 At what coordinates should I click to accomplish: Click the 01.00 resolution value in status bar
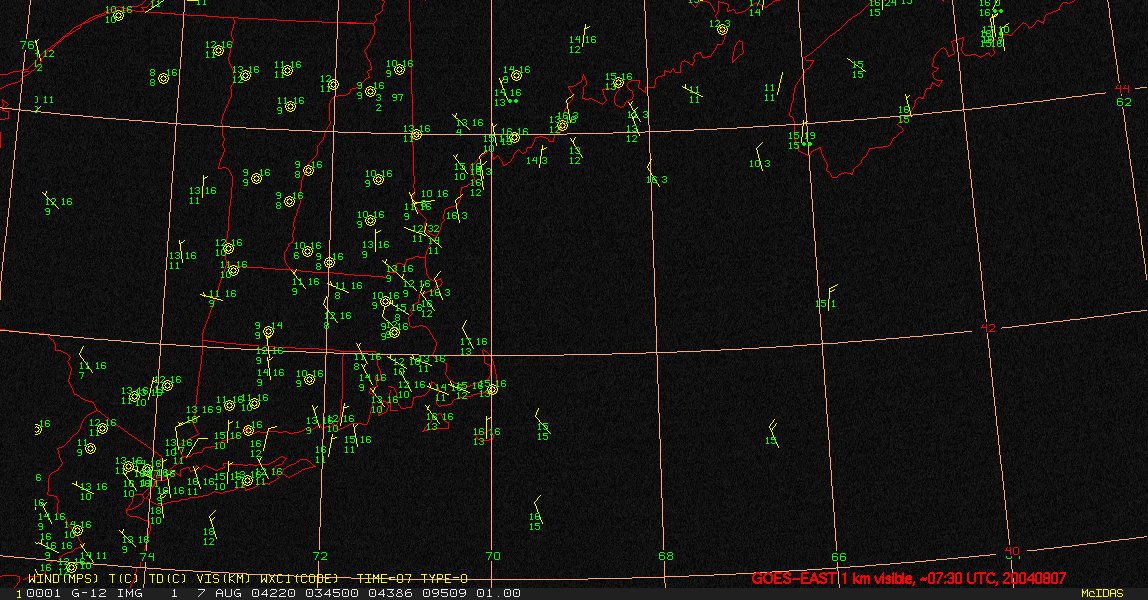499,593
